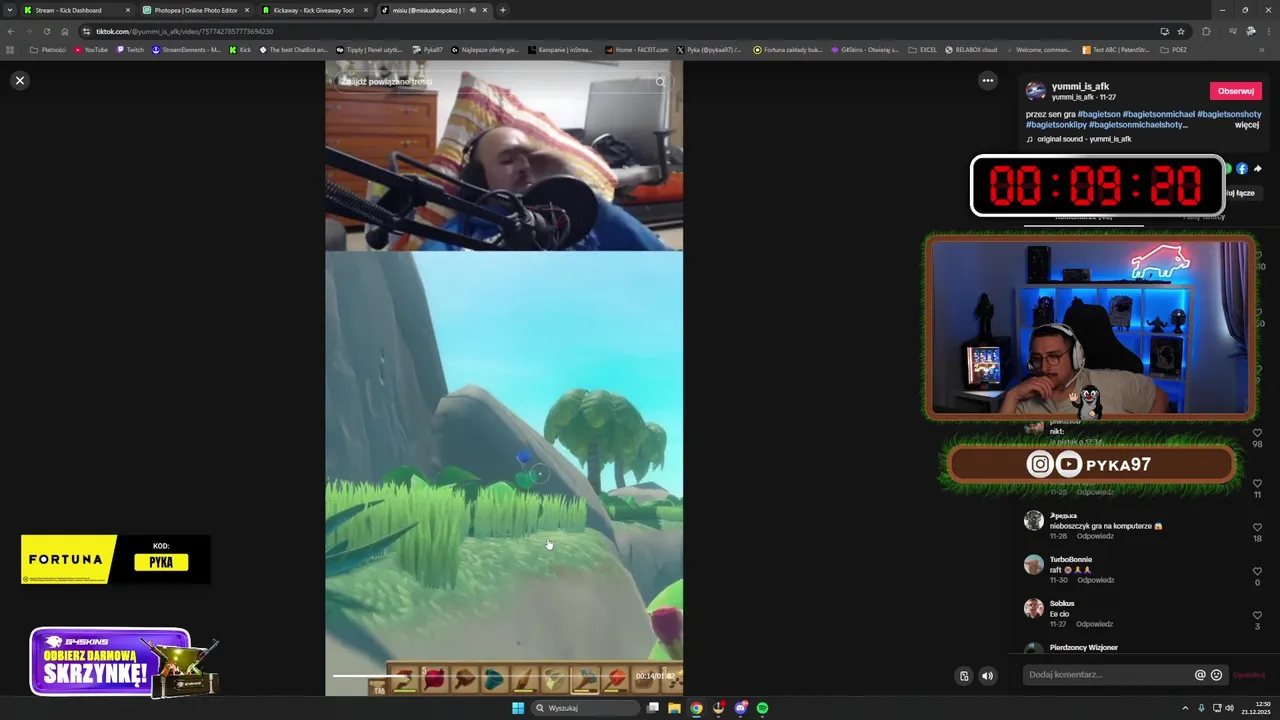
Task: Reply to Sobkus's comment via Odpowiedz
Action: click(1095, 624)
